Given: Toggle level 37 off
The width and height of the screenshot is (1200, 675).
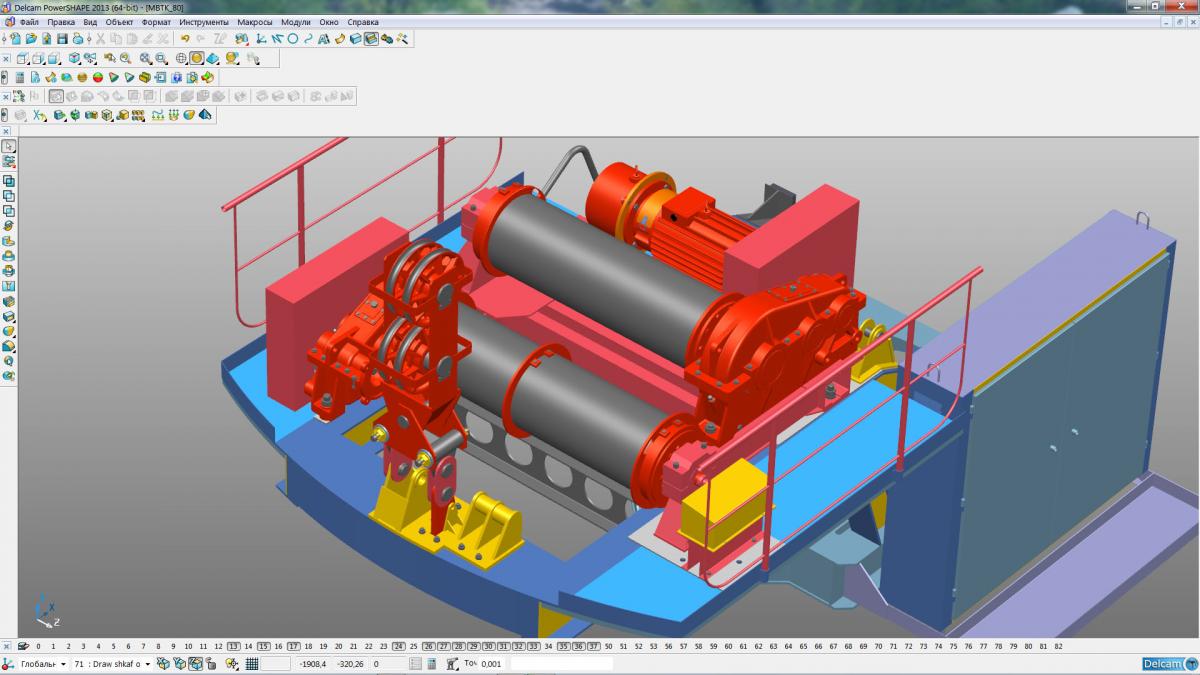Looking at the screenshot, I should pyautogui.click(x=593, y=647).
